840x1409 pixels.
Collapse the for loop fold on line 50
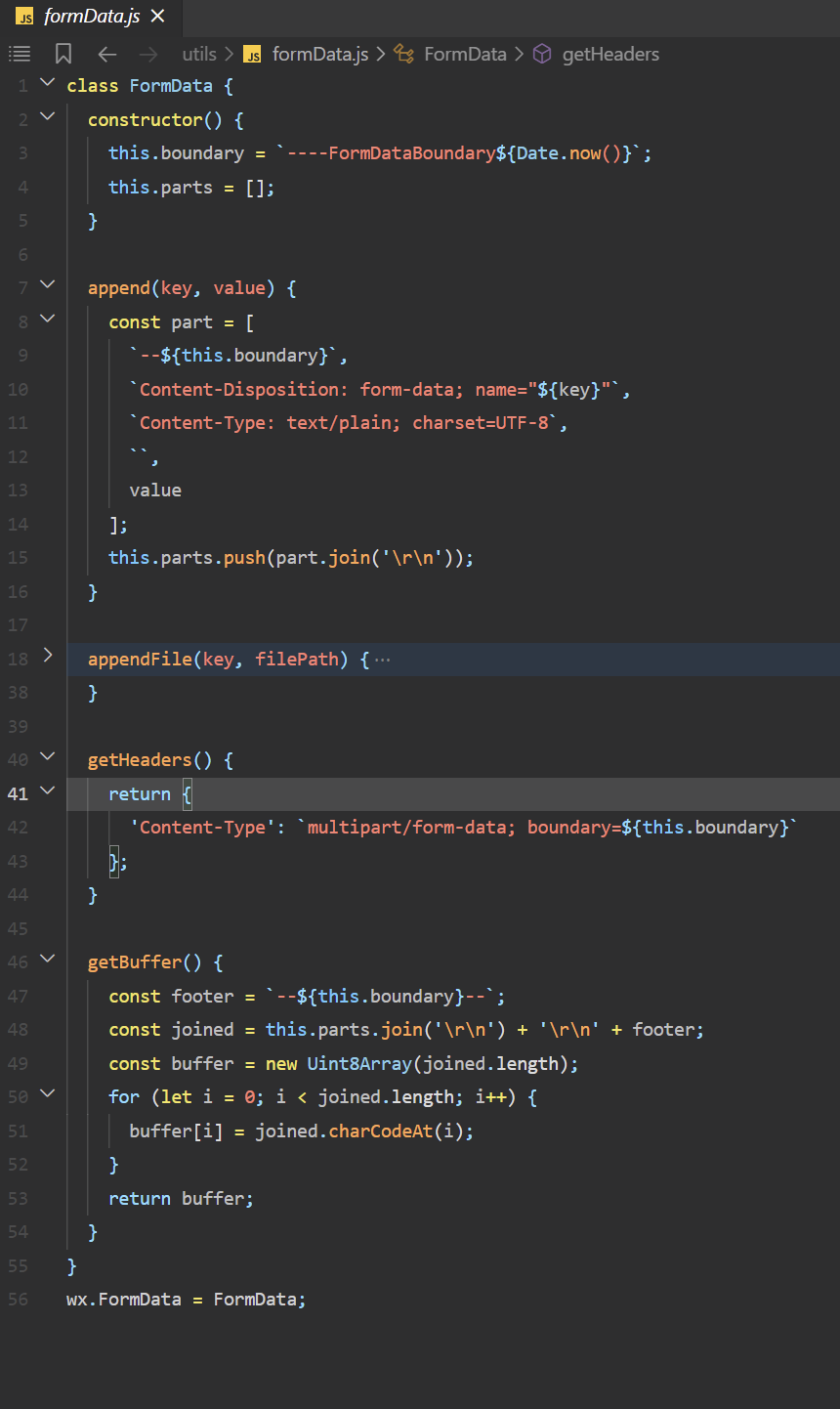click(x=47, y=1094)
